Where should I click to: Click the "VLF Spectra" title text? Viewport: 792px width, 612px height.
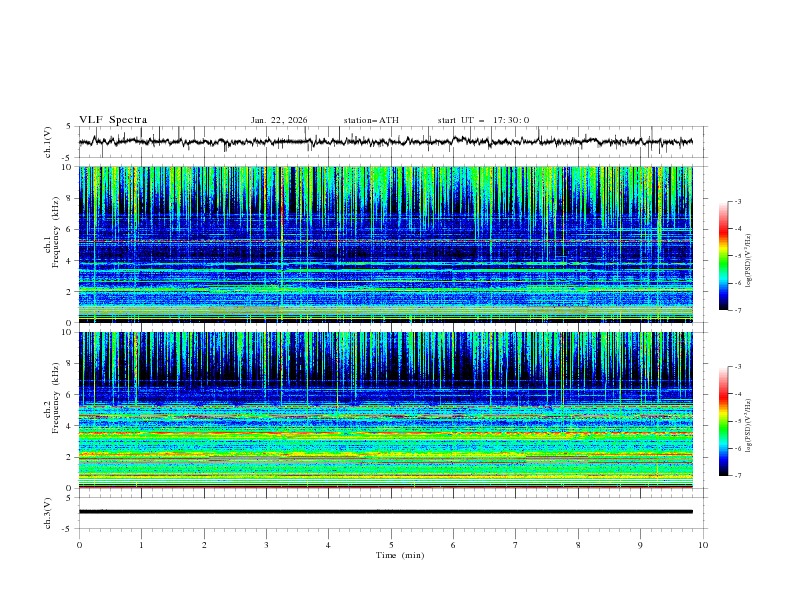coord(113,120)
